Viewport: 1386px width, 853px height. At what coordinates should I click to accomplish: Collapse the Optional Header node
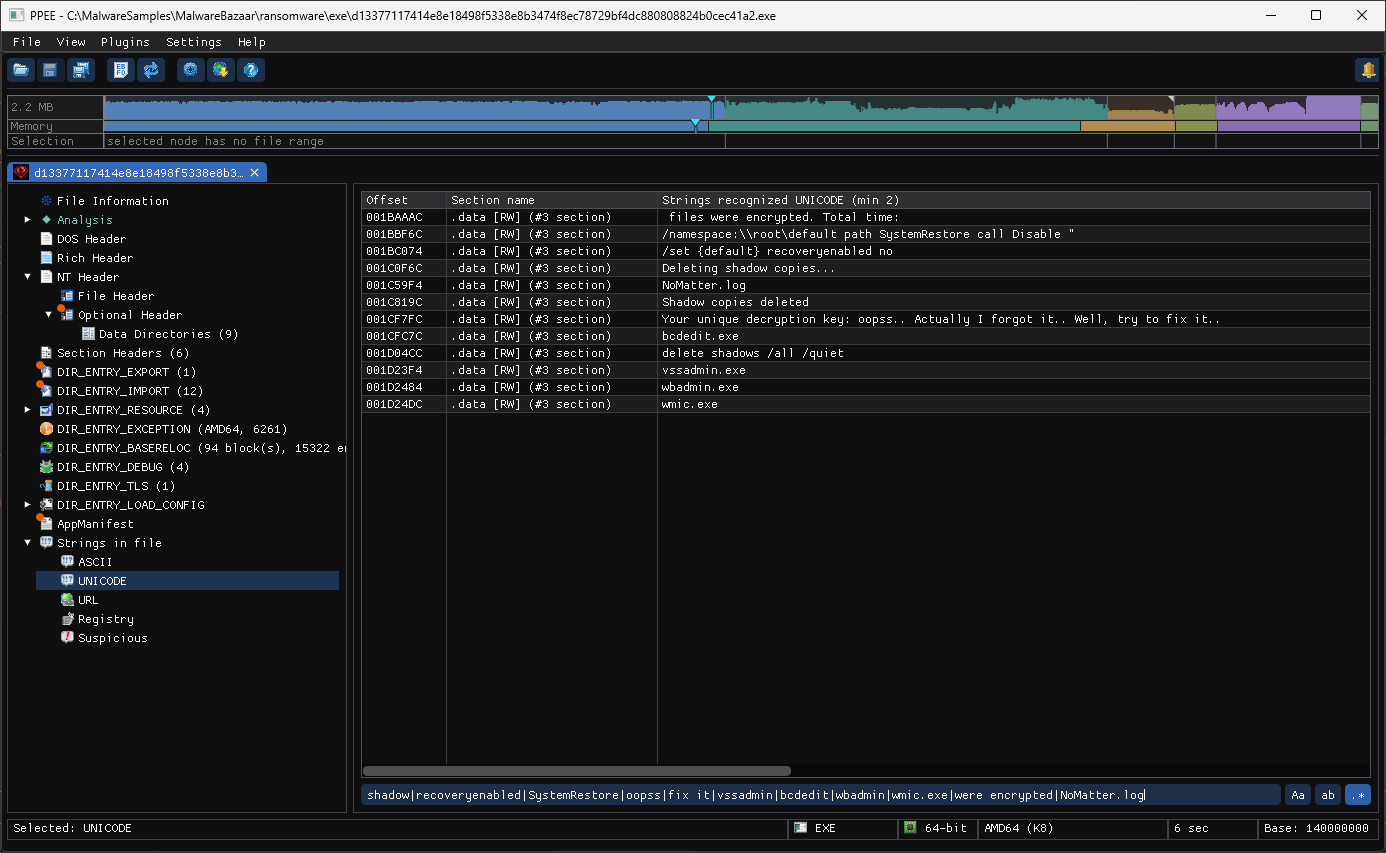coord(49,315)
